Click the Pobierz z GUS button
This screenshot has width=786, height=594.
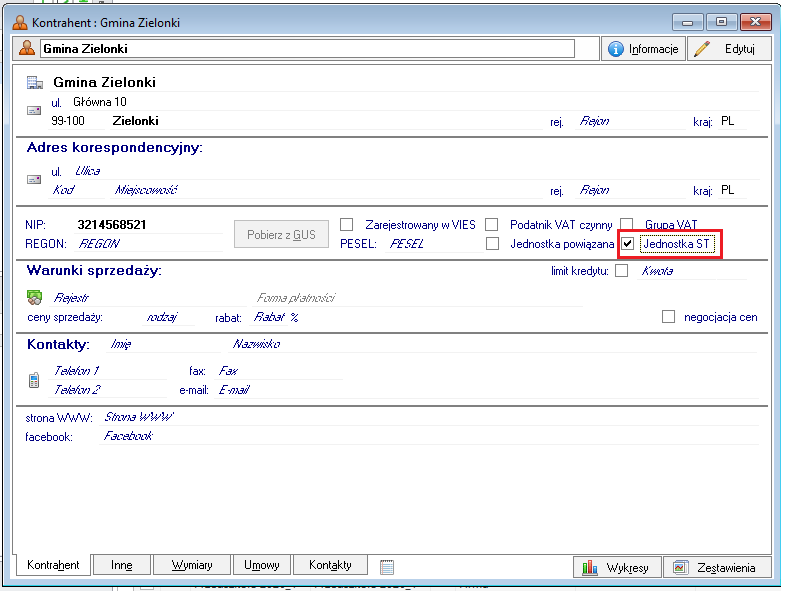pyautogui.click(x=280, y=235)
